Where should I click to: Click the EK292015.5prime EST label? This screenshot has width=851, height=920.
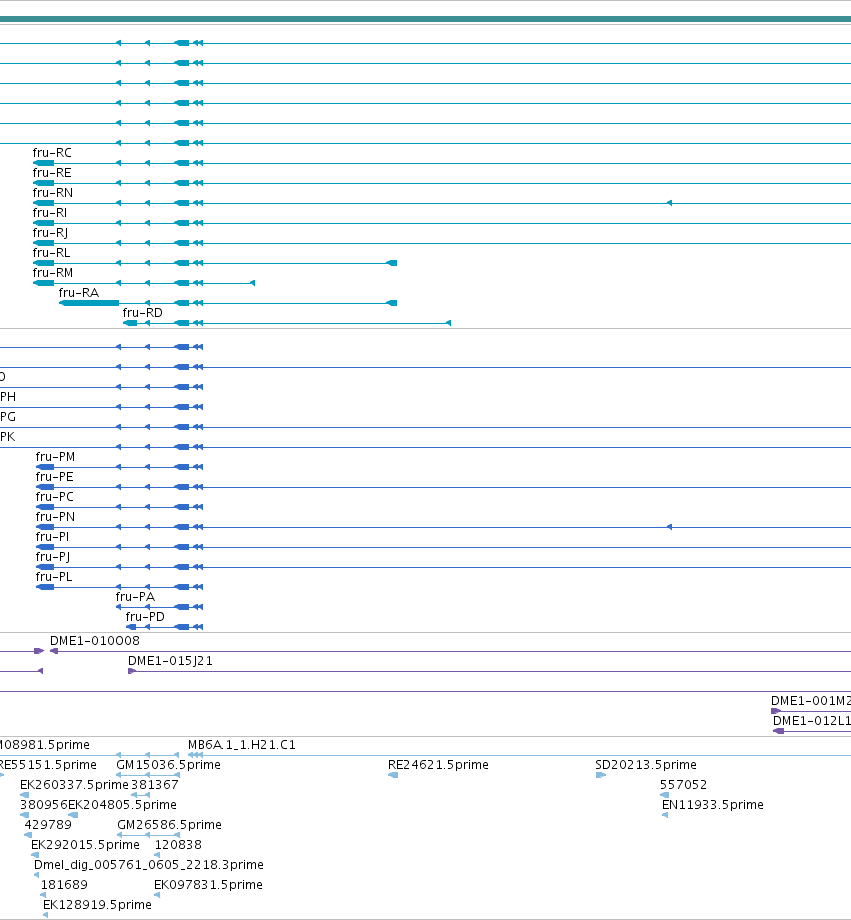85,844
